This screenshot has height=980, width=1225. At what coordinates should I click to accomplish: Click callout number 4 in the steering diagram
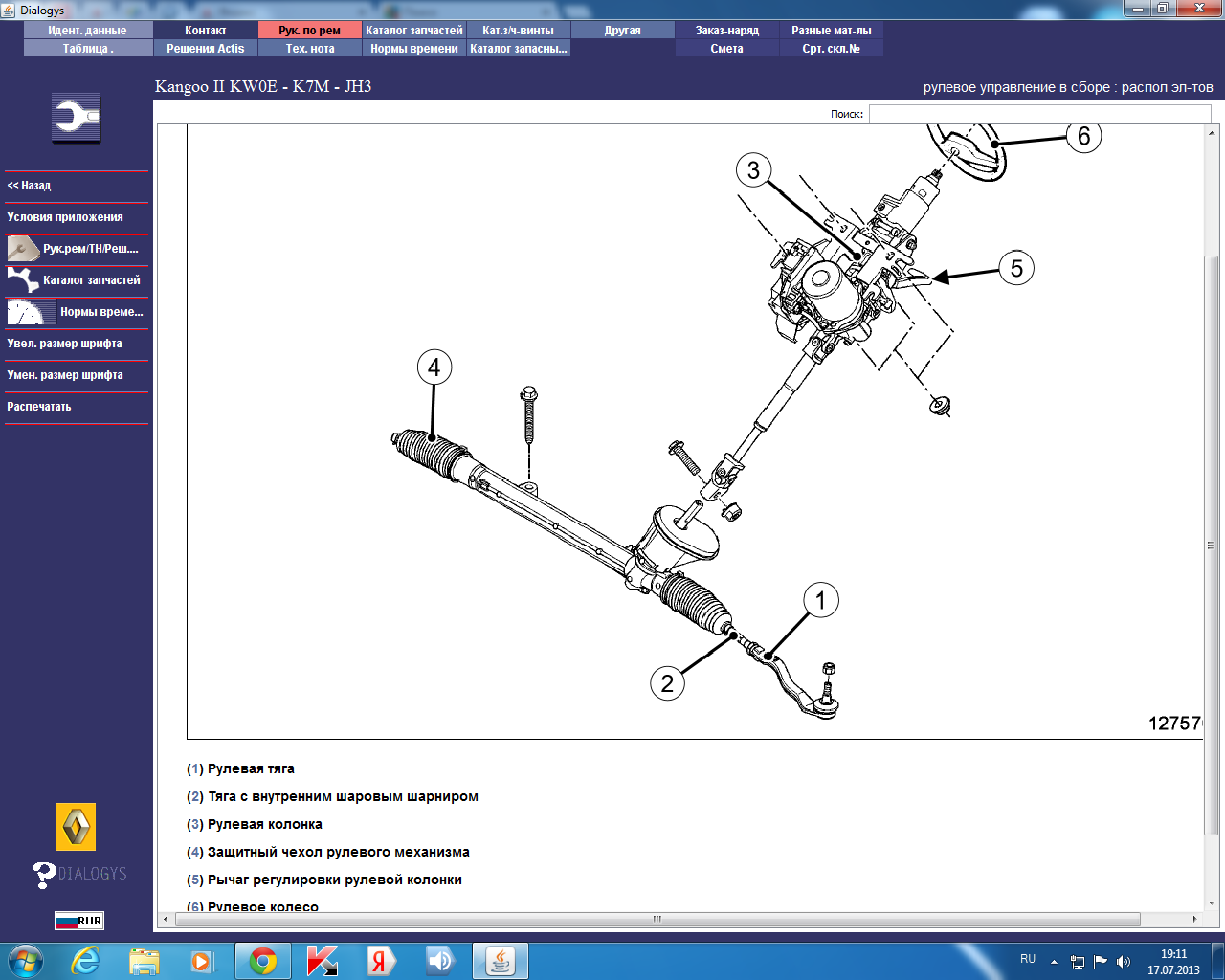[434, 367]
